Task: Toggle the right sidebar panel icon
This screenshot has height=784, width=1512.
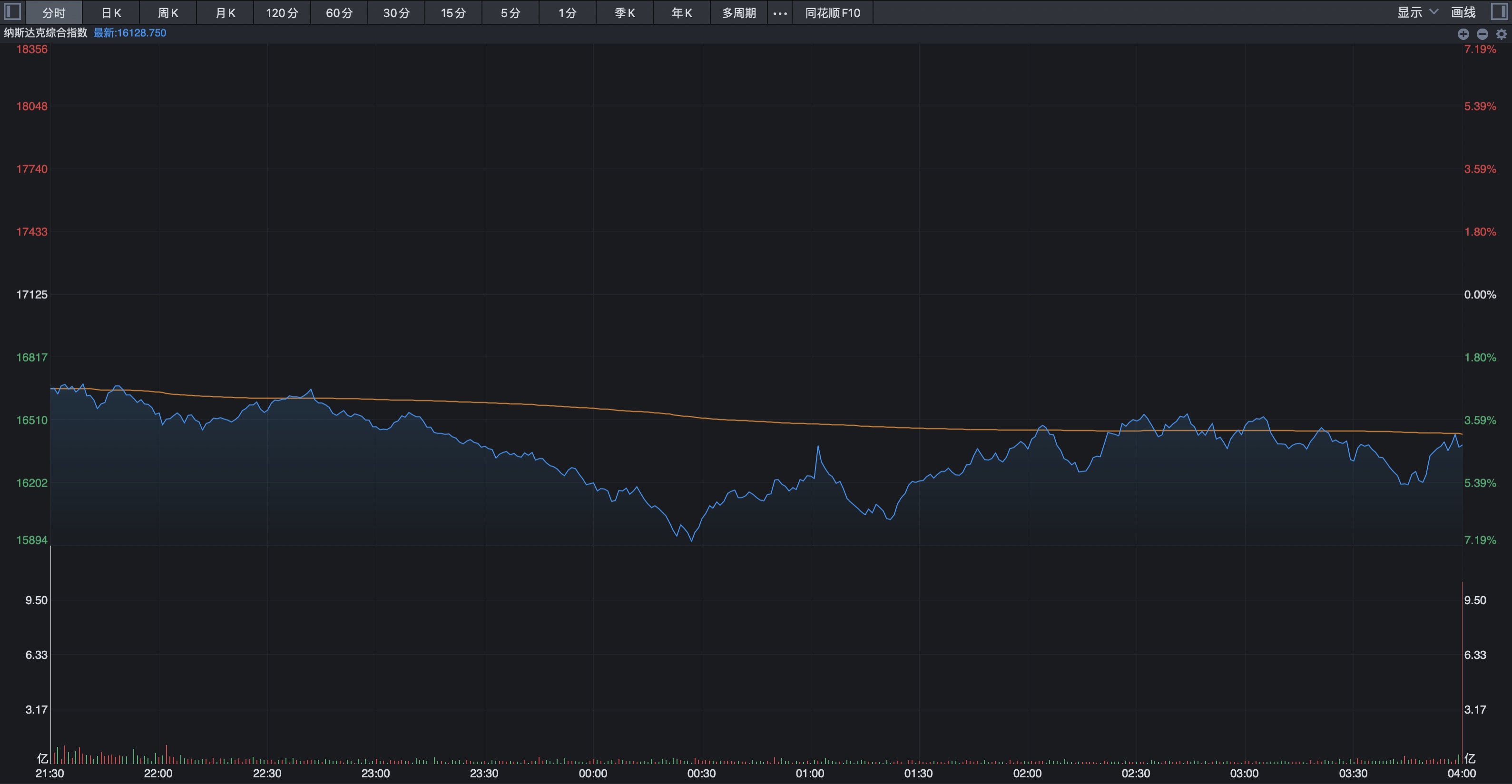Action: click(1499, 12)
